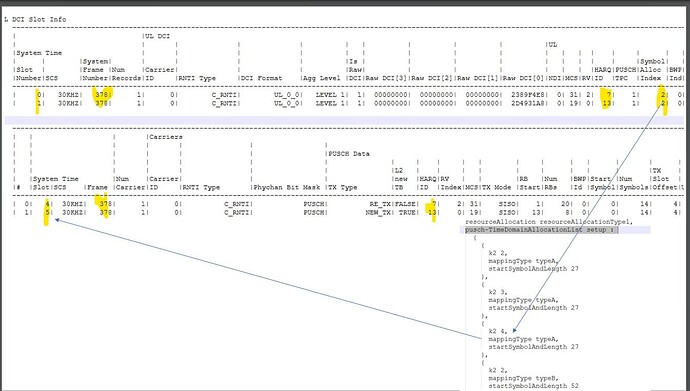Viewport: 690px width, 391px height.
Task: Click 'resourceAllocation resourceAllocationType1' line
Action: pos(549,222)
